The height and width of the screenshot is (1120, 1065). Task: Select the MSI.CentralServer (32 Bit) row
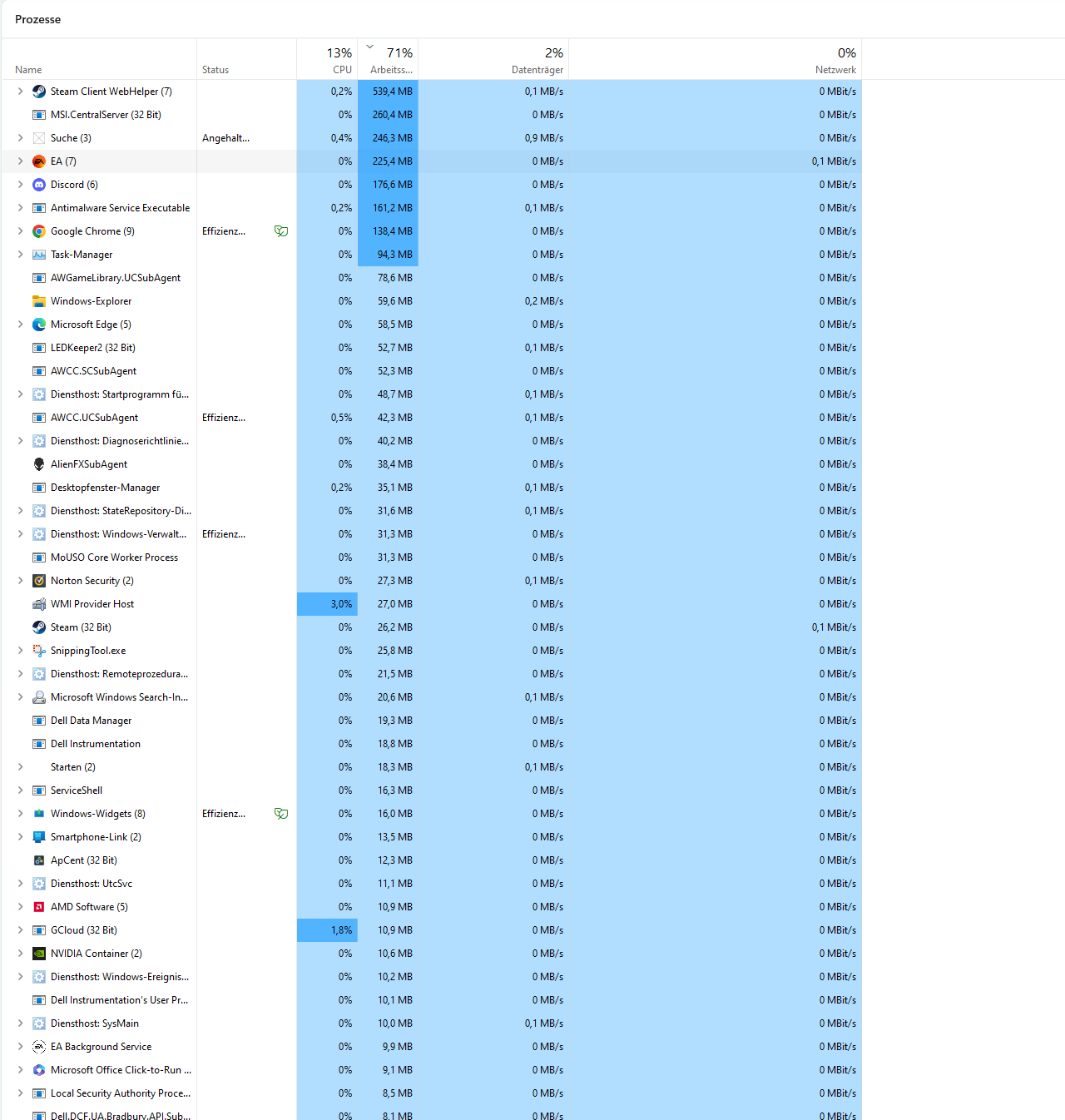pos(431,115)
